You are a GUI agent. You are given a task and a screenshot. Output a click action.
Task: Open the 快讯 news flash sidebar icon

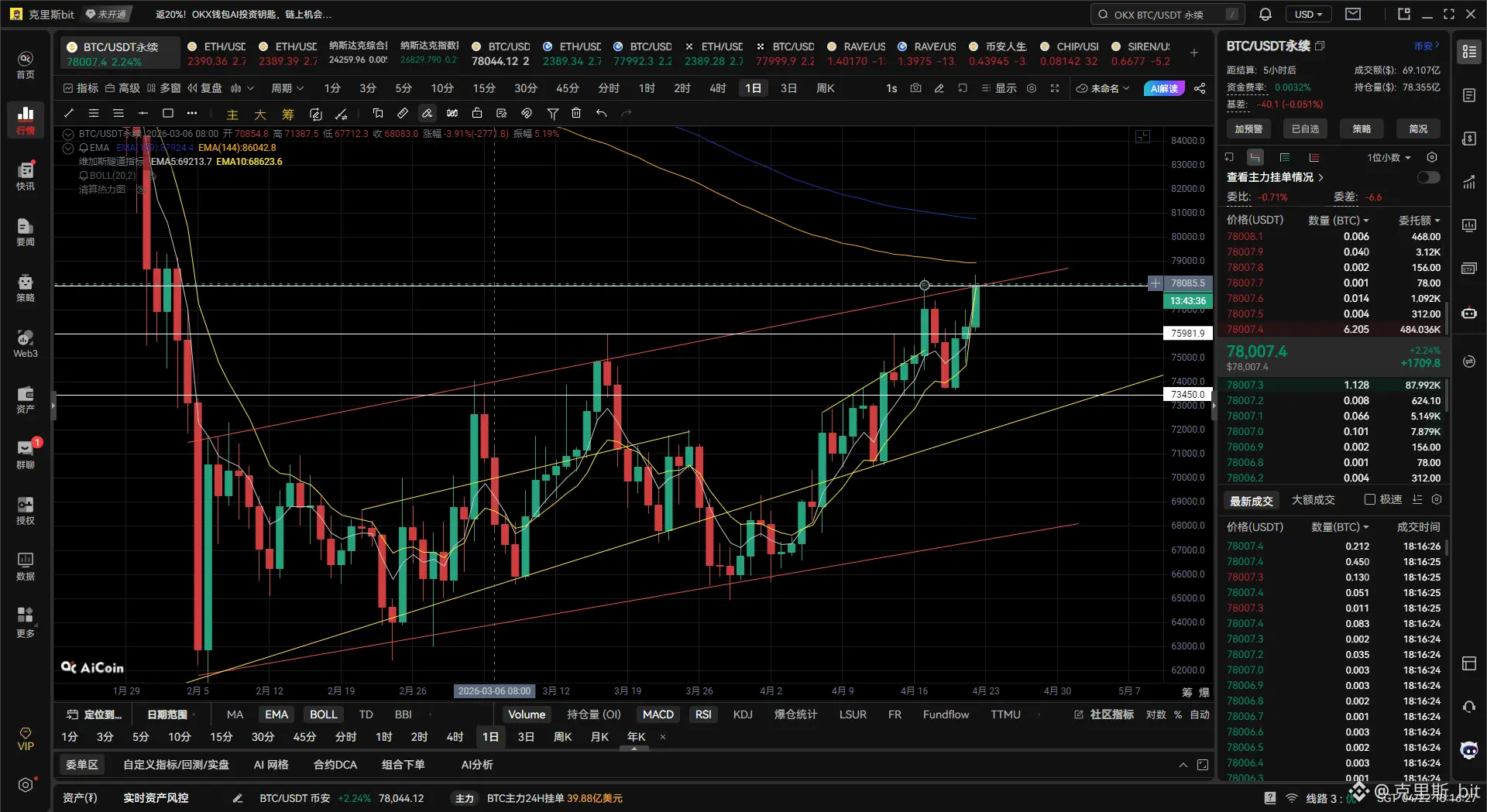(26, 176)
